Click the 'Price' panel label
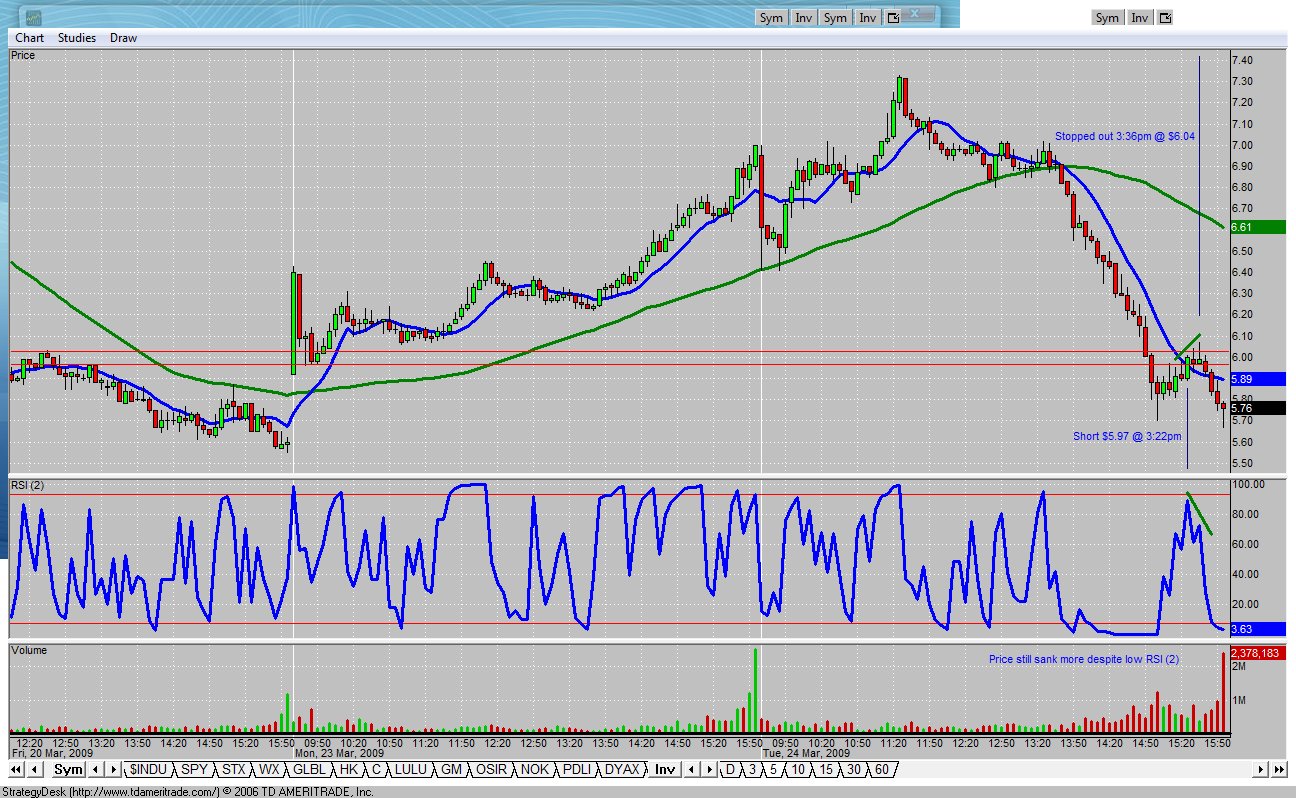Viewport: 1296px width, 798px height. pos(23,55)
